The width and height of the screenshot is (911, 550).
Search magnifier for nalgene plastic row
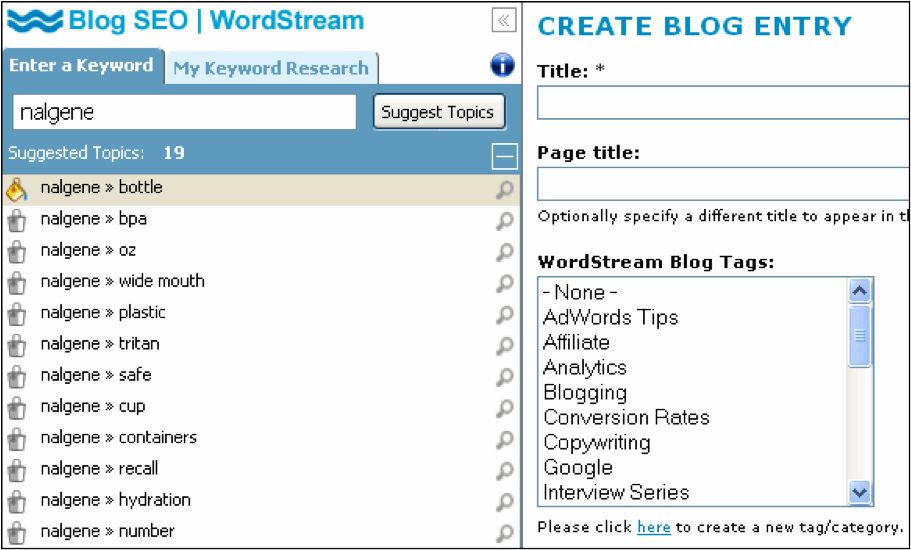(504, 315)
